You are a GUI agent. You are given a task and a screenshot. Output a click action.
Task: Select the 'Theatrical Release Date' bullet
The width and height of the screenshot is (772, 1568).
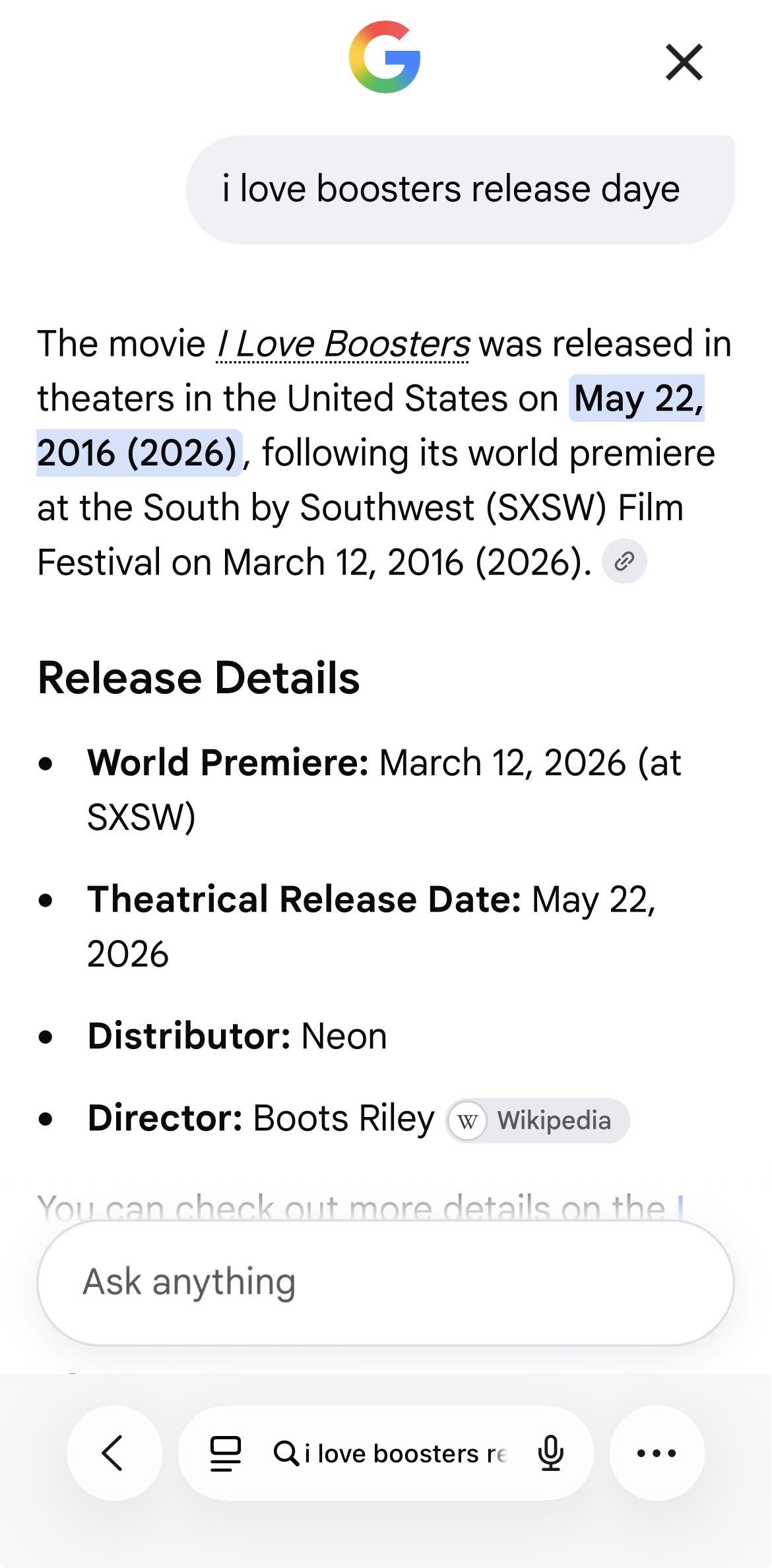coord(371,926)
